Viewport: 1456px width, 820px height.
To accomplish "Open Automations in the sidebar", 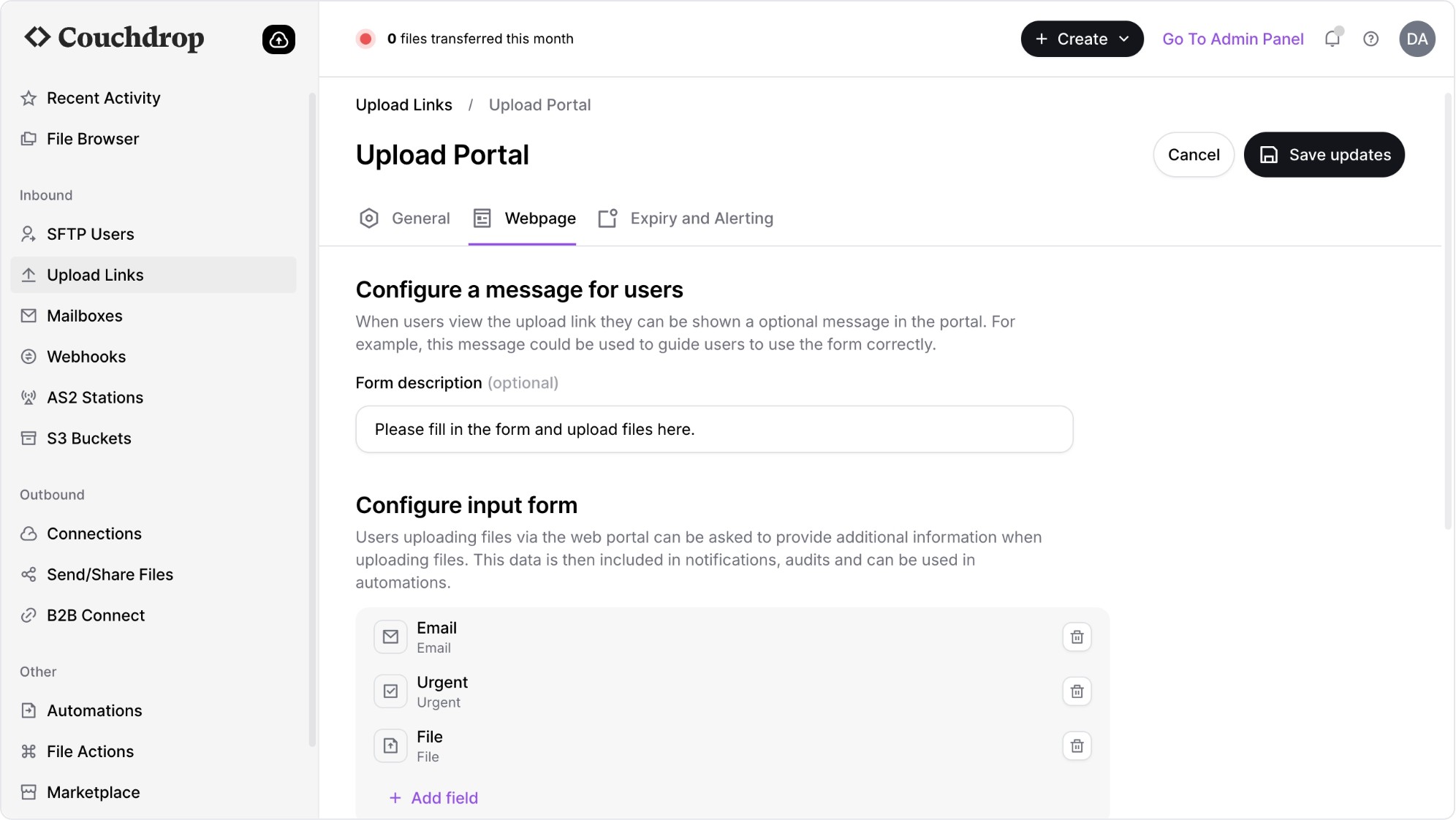I will click(x=94, y=711).
